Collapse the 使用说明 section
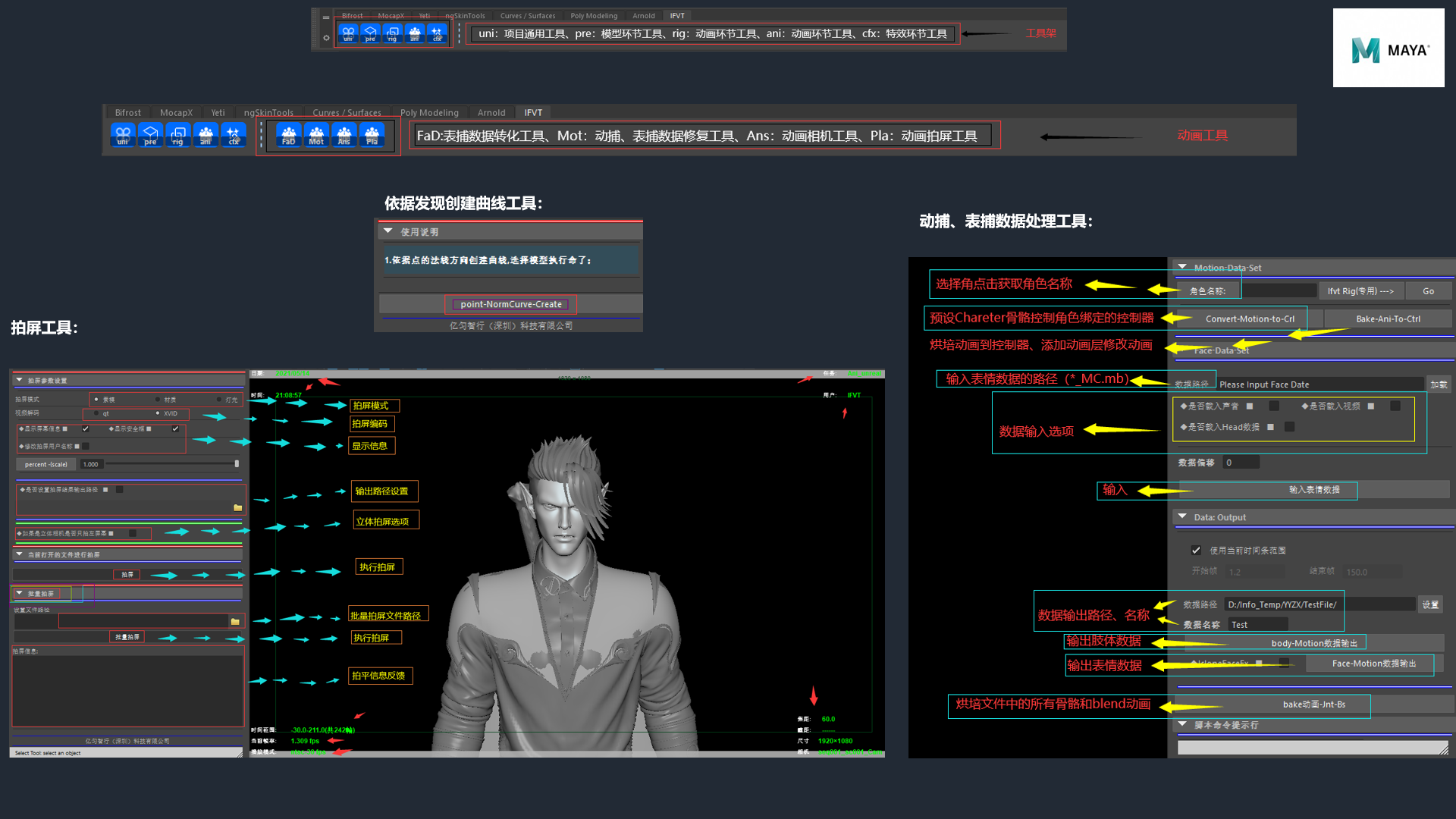The height and width of the screenshot is (819, 1456). coord(388,231)
